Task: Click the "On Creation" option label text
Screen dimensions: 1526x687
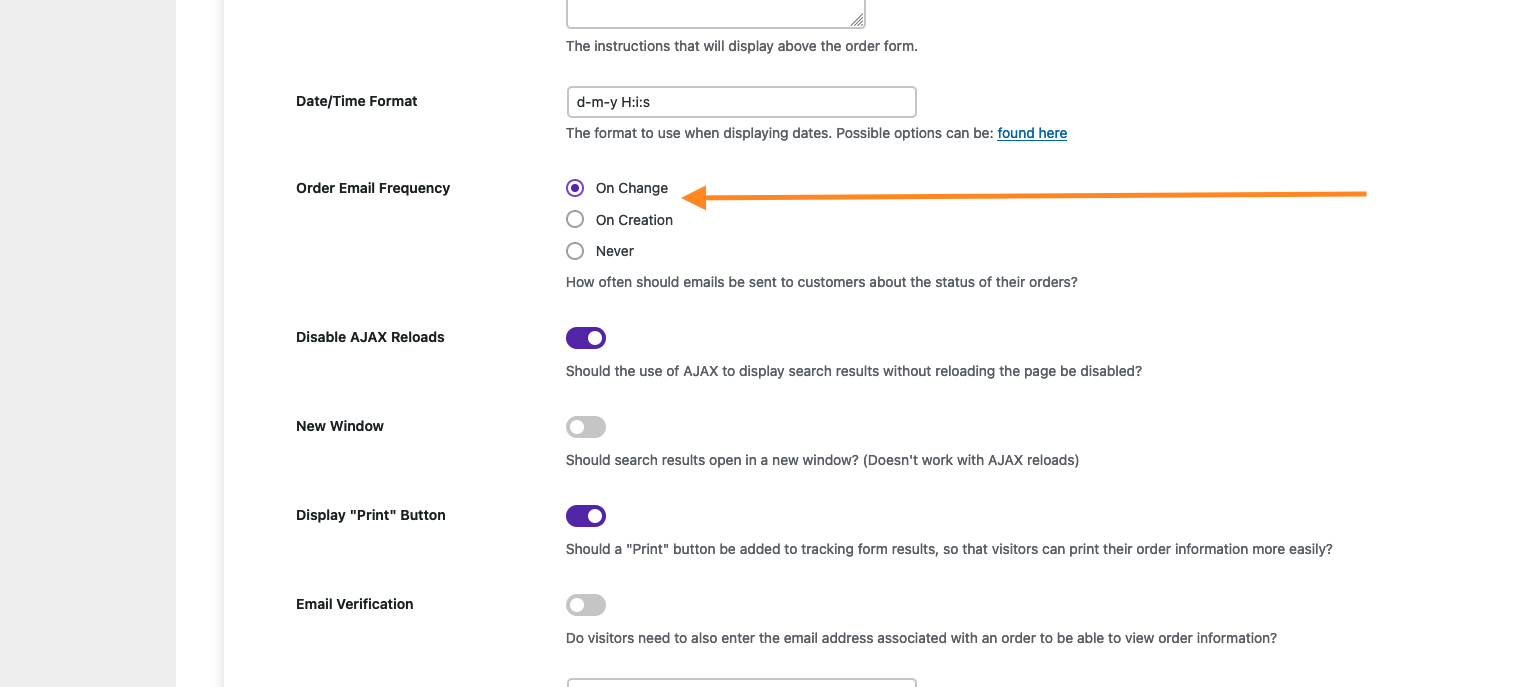Action: (634, 220)
